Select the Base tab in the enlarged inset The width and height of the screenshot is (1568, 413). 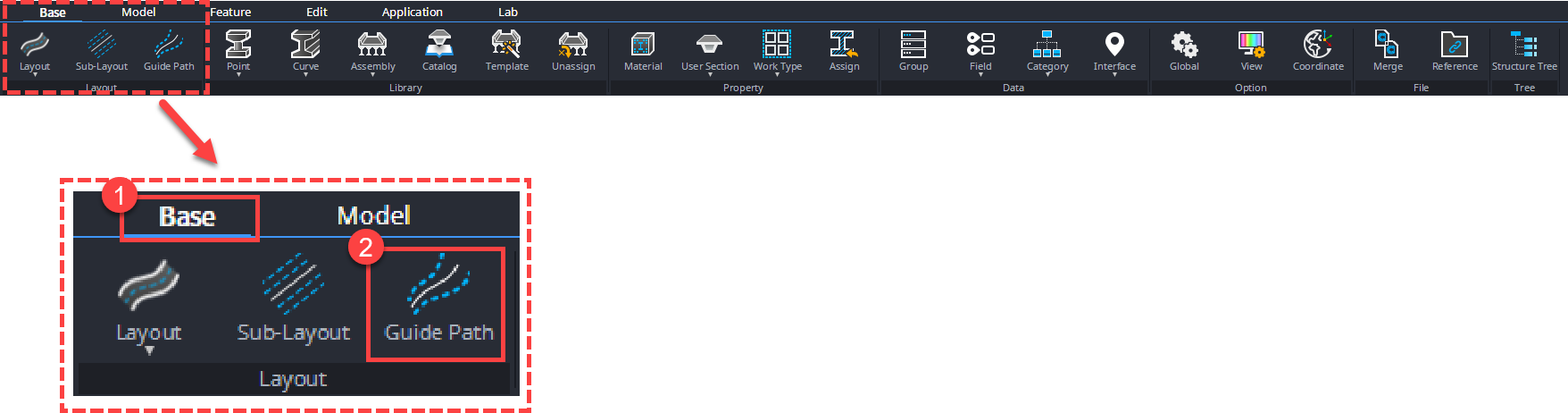tap(188, 216)
